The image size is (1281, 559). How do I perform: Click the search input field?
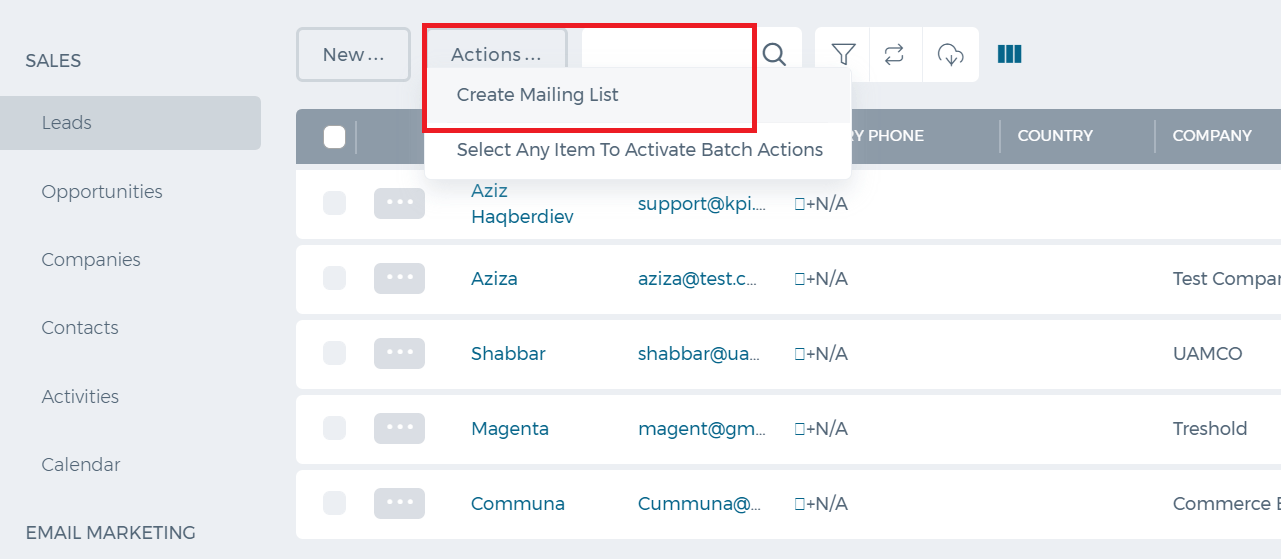(667, 54)
